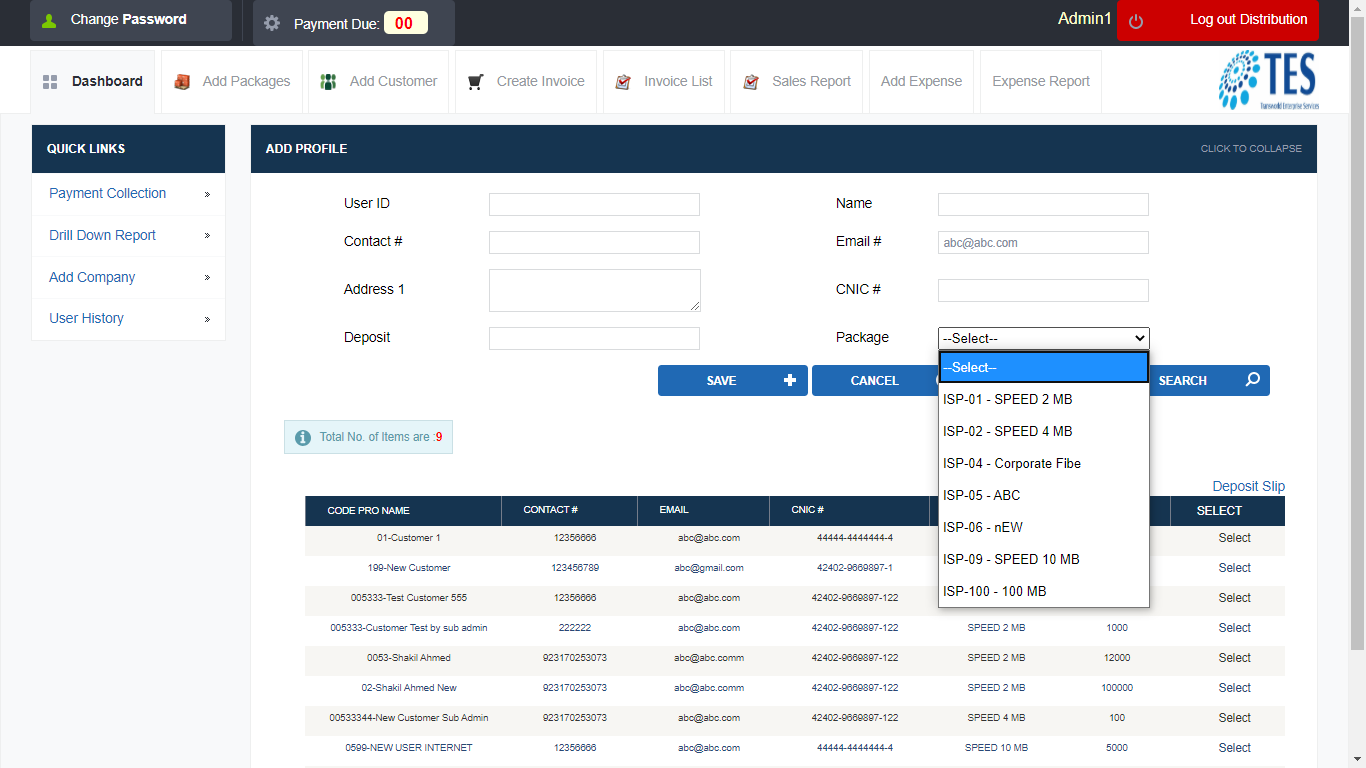The image size is (1366, 768).
Task: Click into the Contact # field
Action: pos(594,242)
